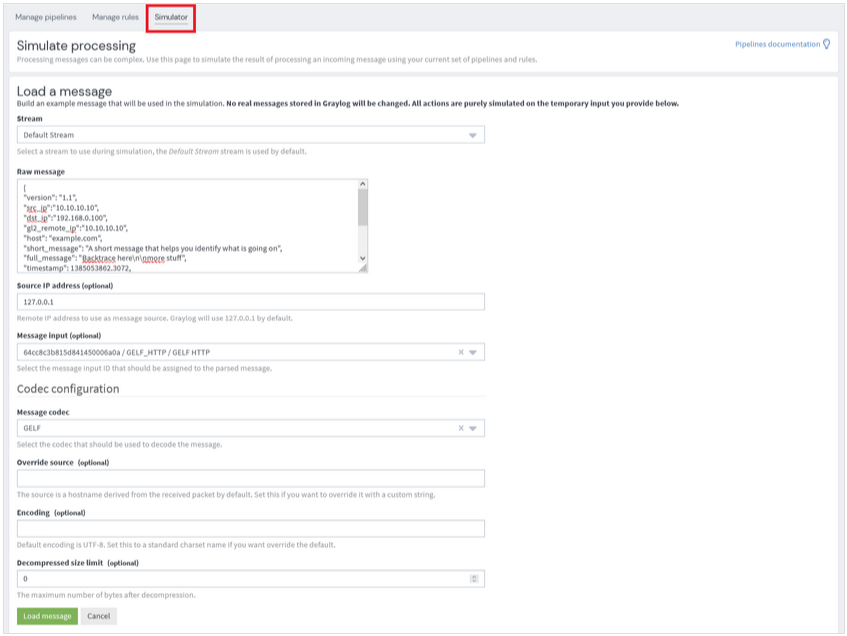Expand the Stream dropdown arrow

pos(473,135)
